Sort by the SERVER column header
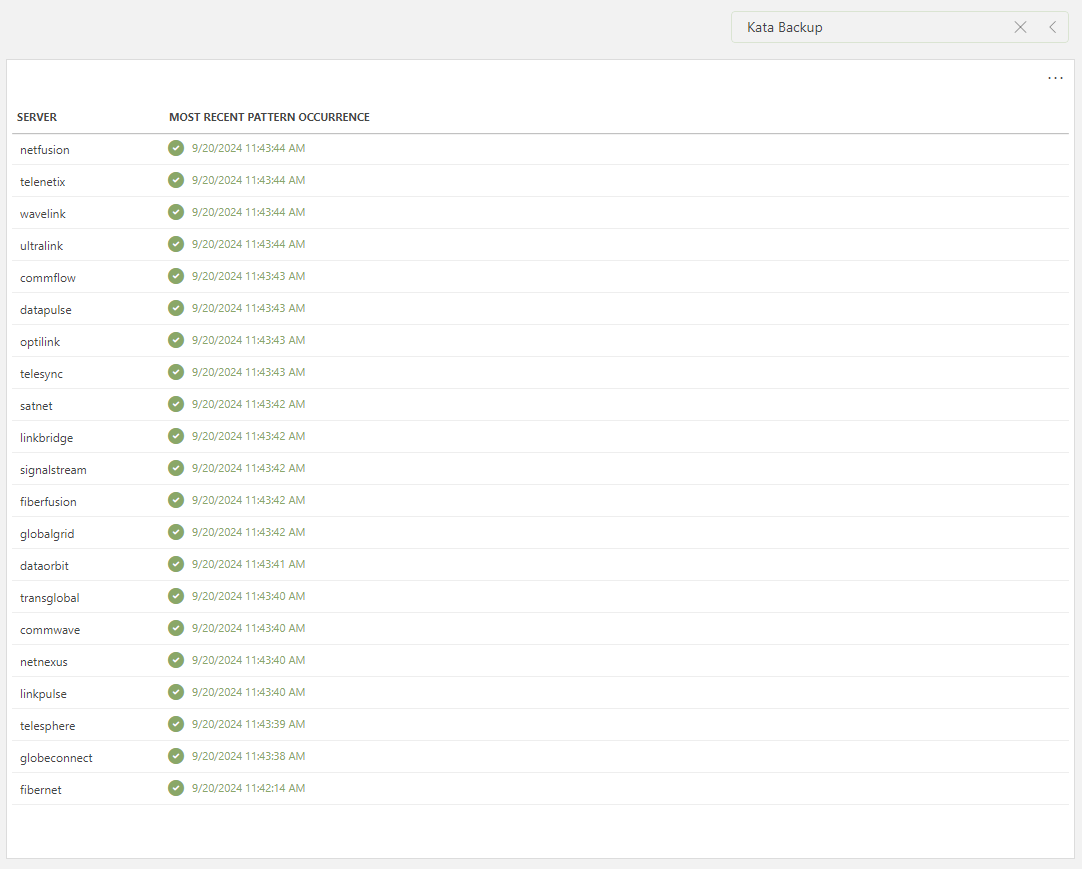1082x869 pixels. 37,117
